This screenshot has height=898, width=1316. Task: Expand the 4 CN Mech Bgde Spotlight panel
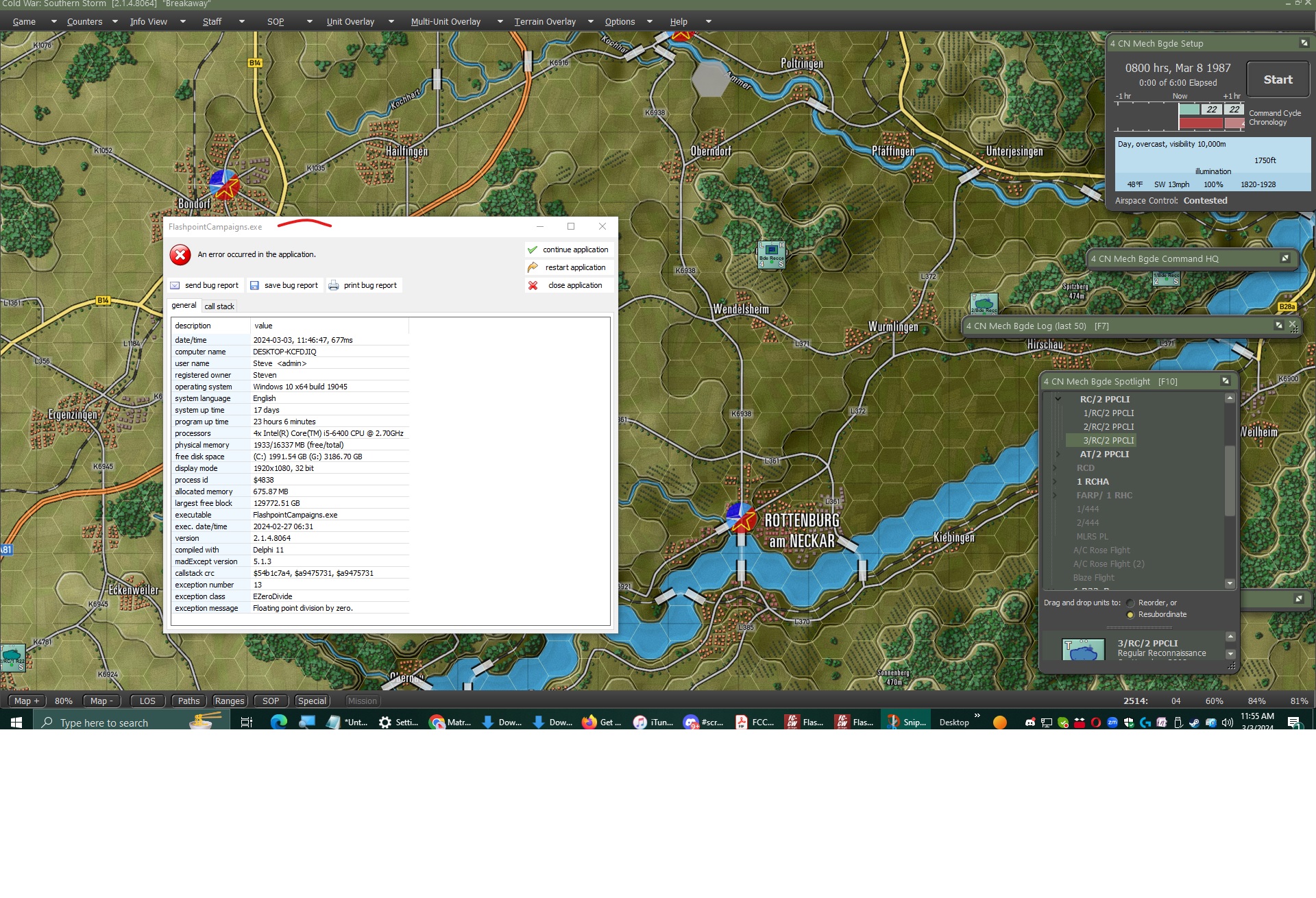pyautogui.click(x=1225, y=381)
